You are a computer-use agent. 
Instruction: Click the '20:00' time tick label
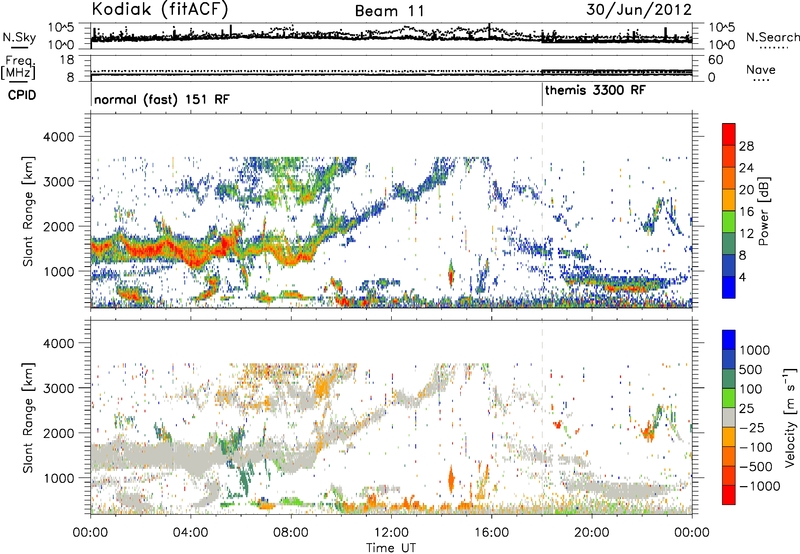(x=592, y=533)
